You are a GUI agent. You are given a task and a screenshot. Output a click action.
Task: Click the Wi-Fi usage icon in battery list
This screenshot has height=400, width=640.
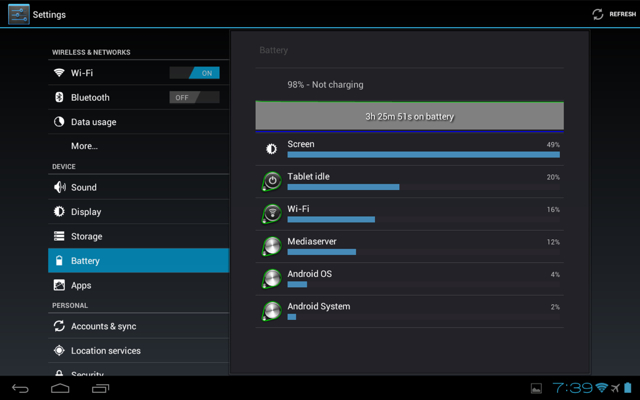271,213
